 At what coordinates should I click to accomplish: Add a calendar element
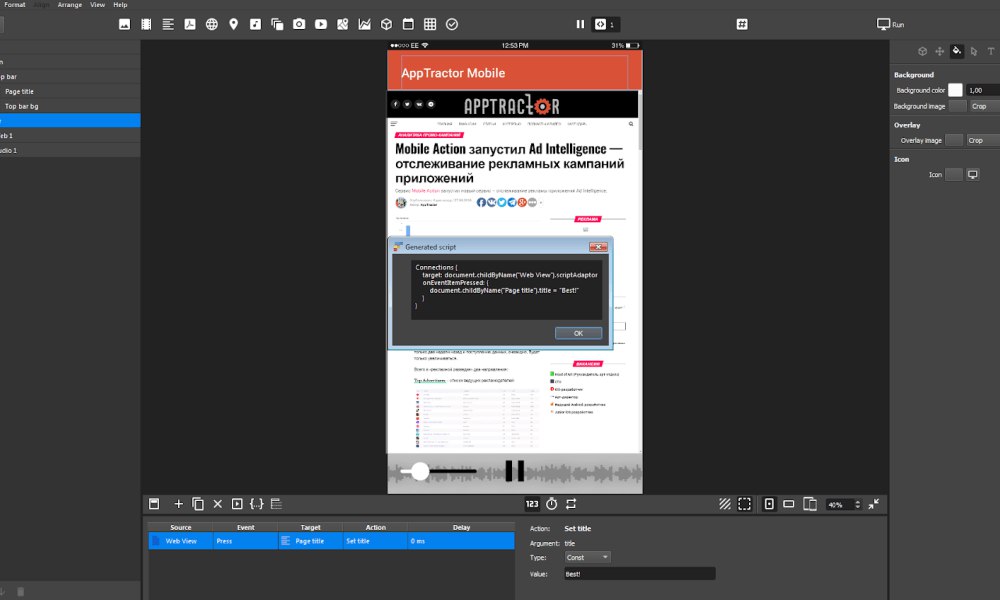pos(408,24)
